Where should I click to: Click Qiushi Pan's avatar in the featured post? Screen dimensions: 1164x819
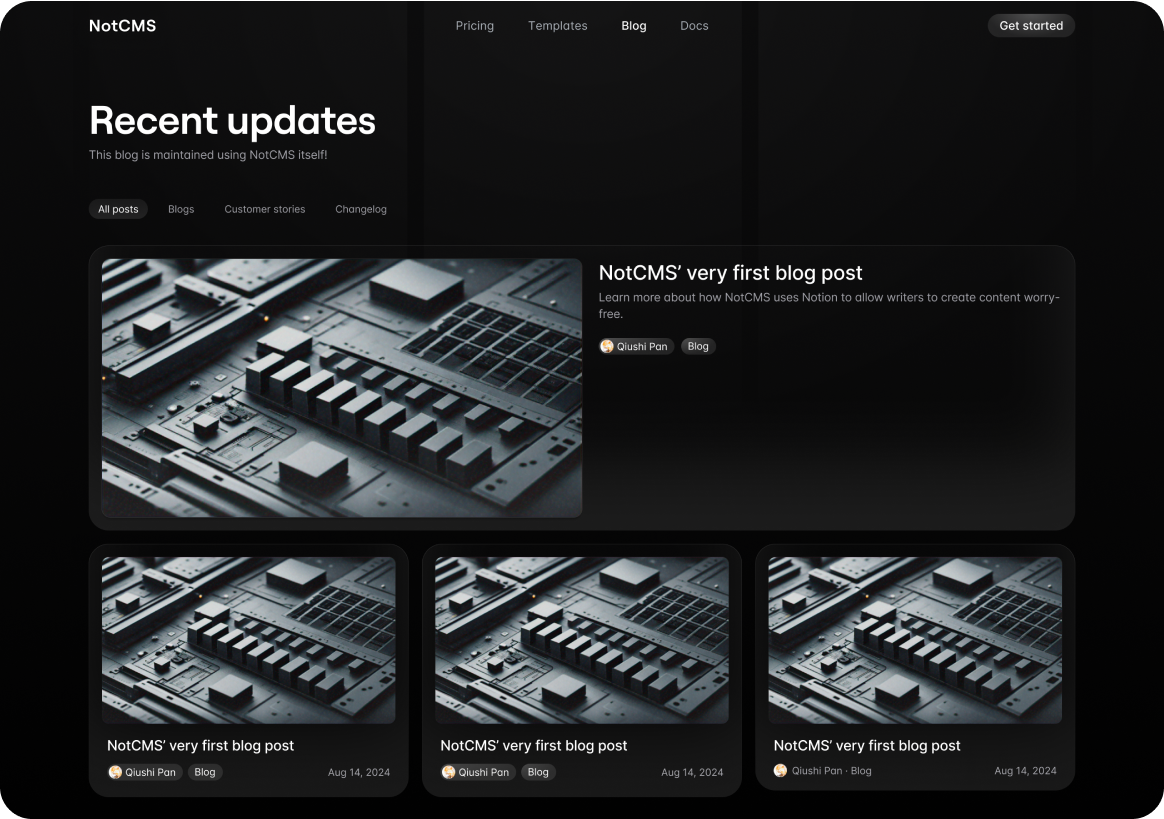[607, 346]
